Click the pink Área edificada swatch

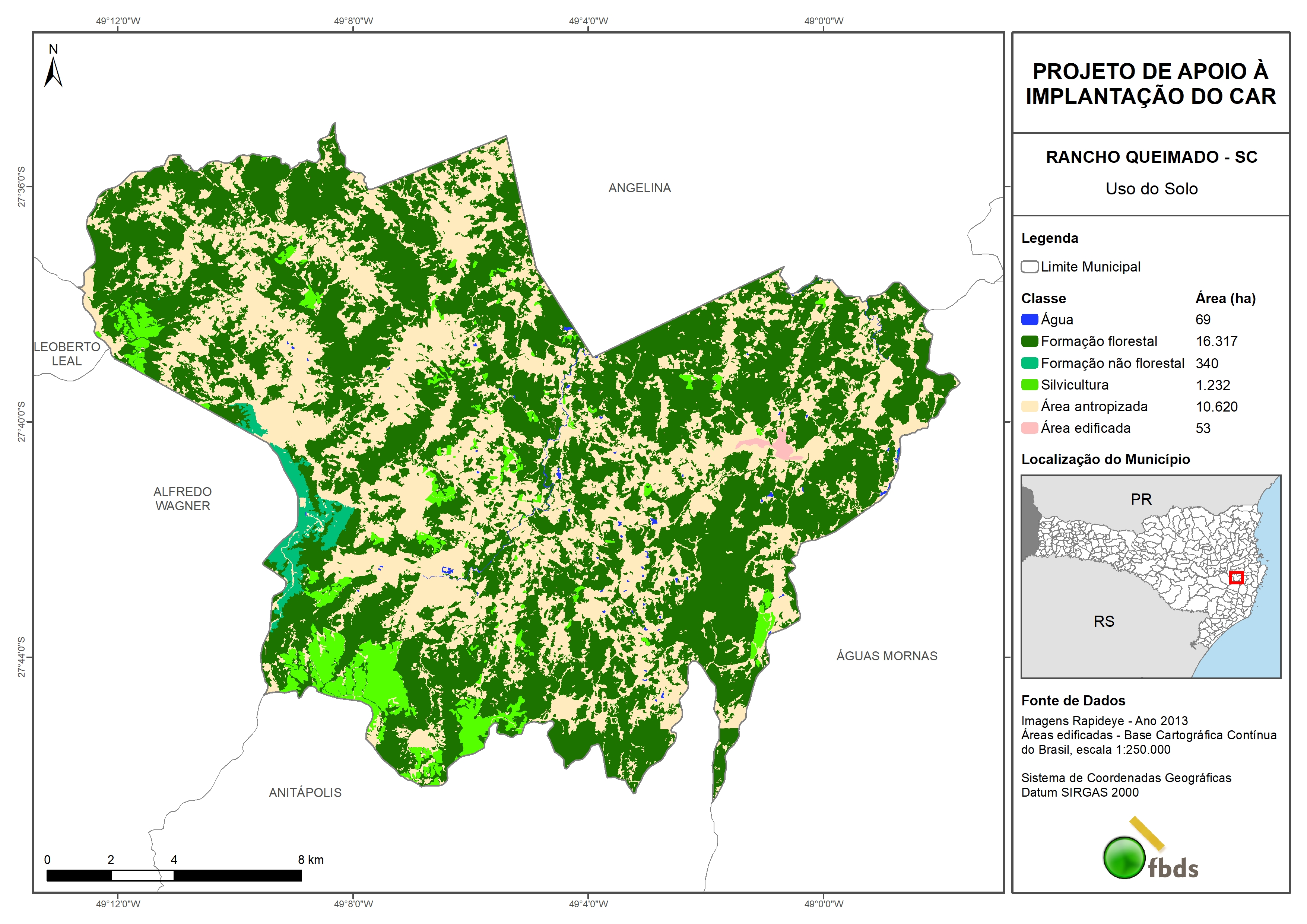1029,428
